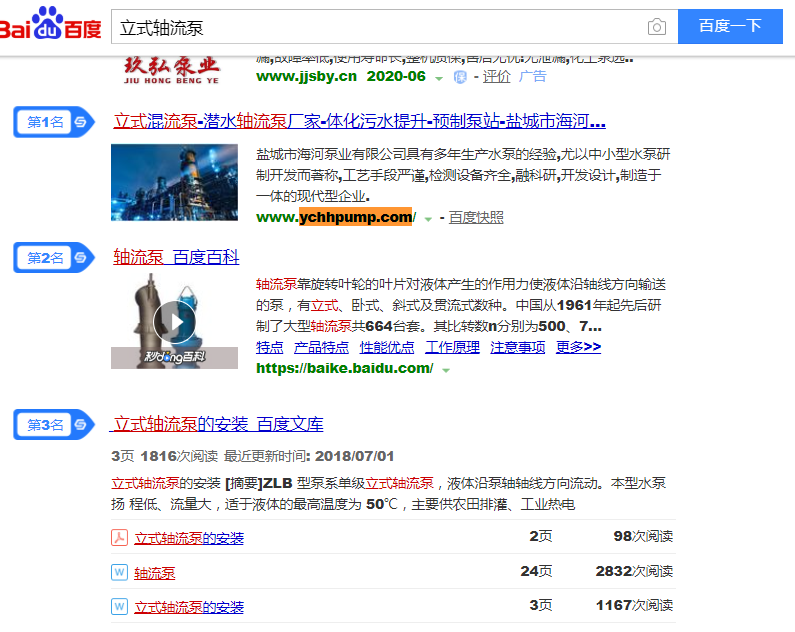Open the 特点 sublink
Viewport: 795px width, 632px height.
click(270, 347)
